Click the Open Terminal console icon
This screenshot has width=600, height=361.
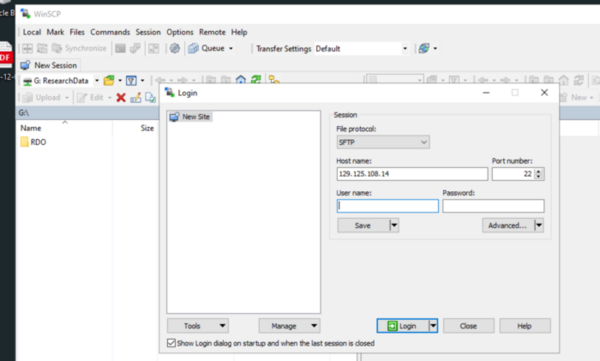coord(120,48)
